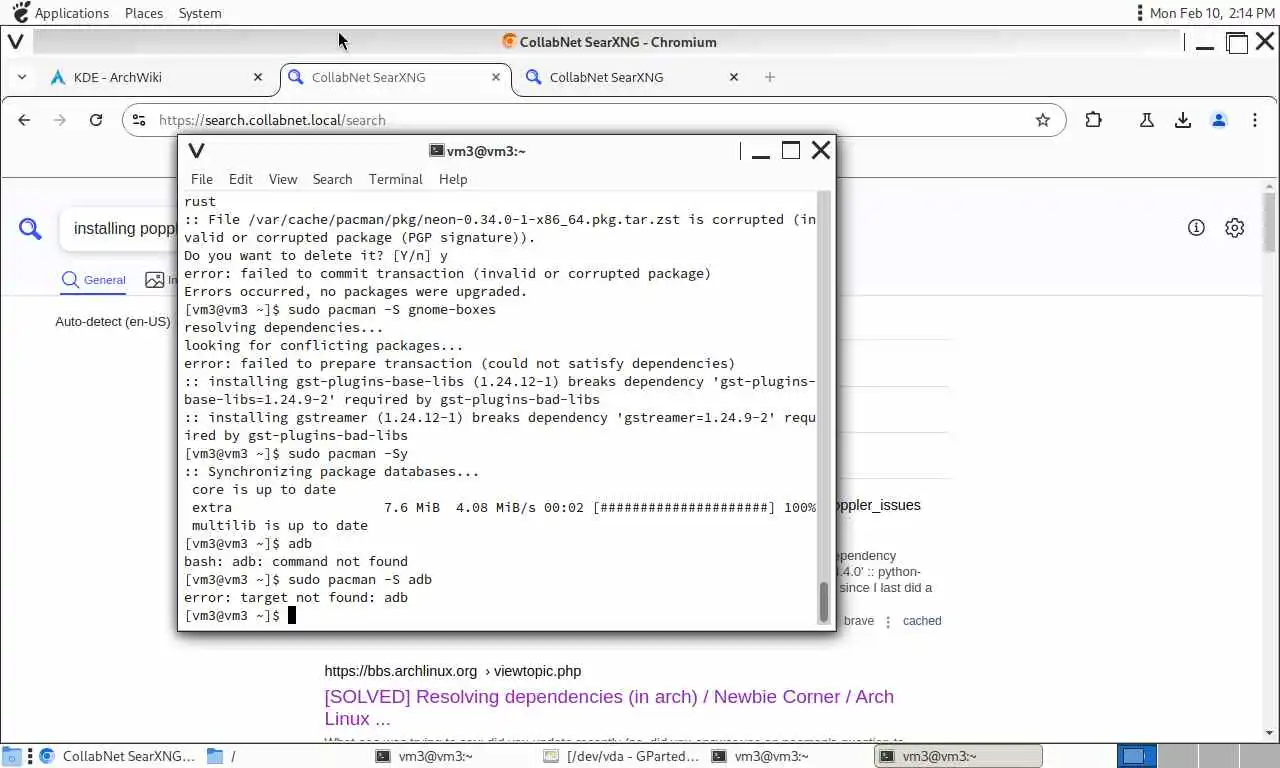1280x768 pixels.
Task: Reload the Chromium page
Action: [x=96, y=120]
